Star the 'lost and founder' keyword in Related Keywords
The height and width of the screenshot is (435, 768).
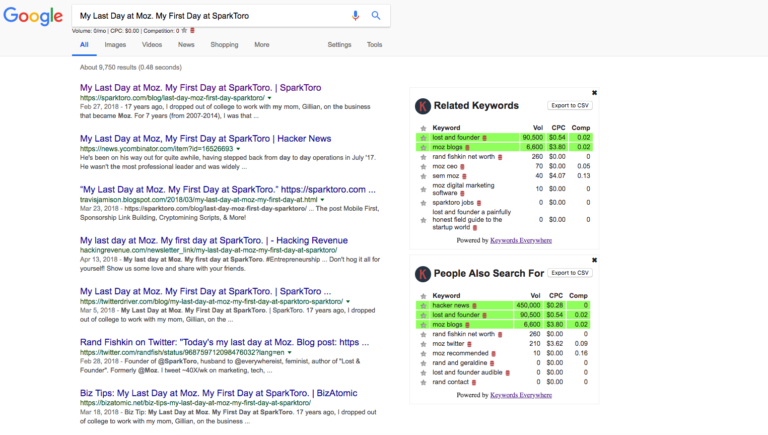(423, 138)
